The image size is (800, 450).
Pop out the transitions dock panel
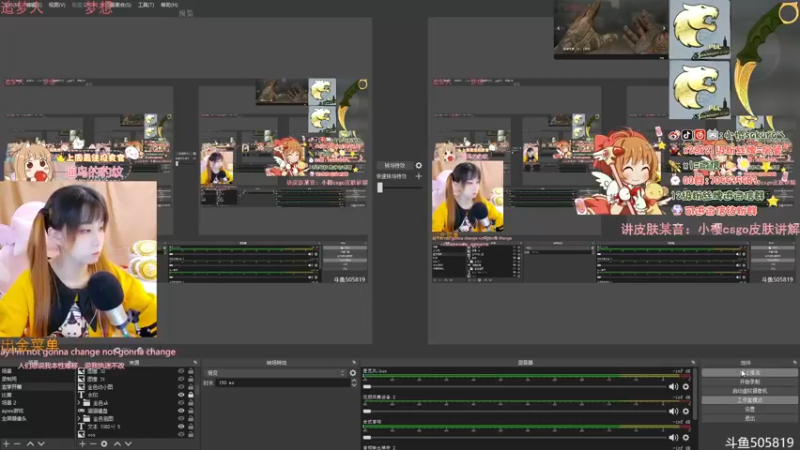click(354, 363)
